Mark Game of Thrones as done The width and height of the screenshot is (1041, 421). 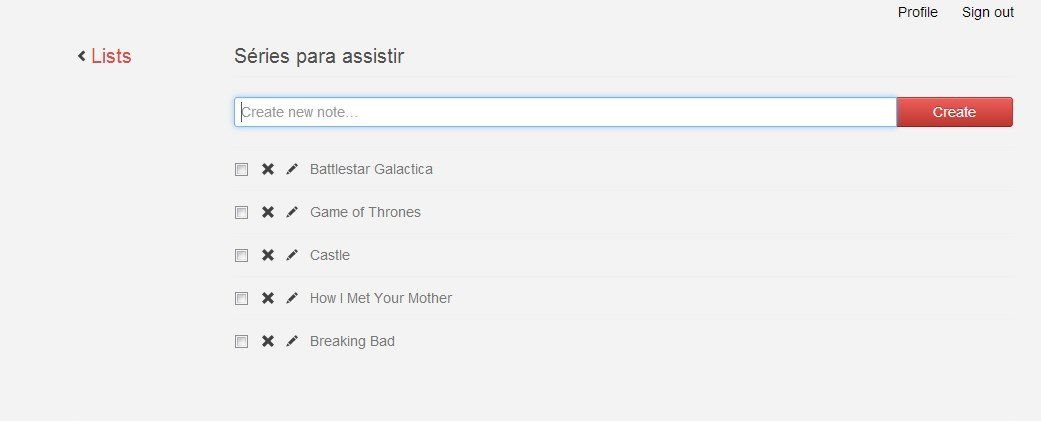tap(242, 212)
